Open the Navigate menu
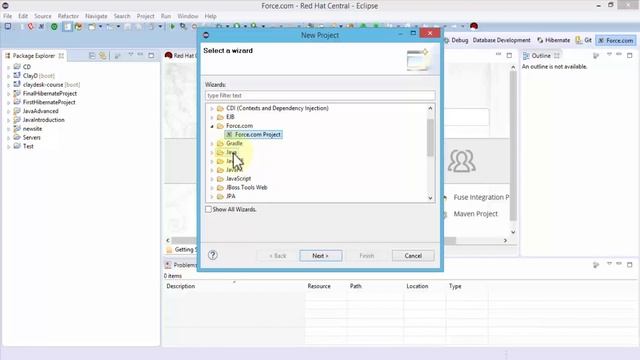The height and width of the screenshot is (360, 640). click(x=96, y=16)
